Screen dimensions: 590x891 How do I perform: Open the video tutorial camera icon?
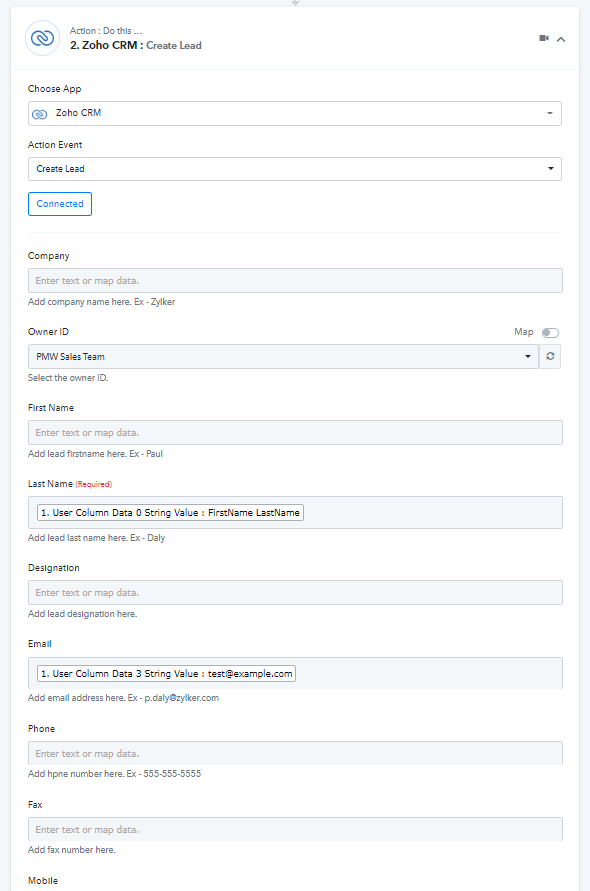[544, 38]
